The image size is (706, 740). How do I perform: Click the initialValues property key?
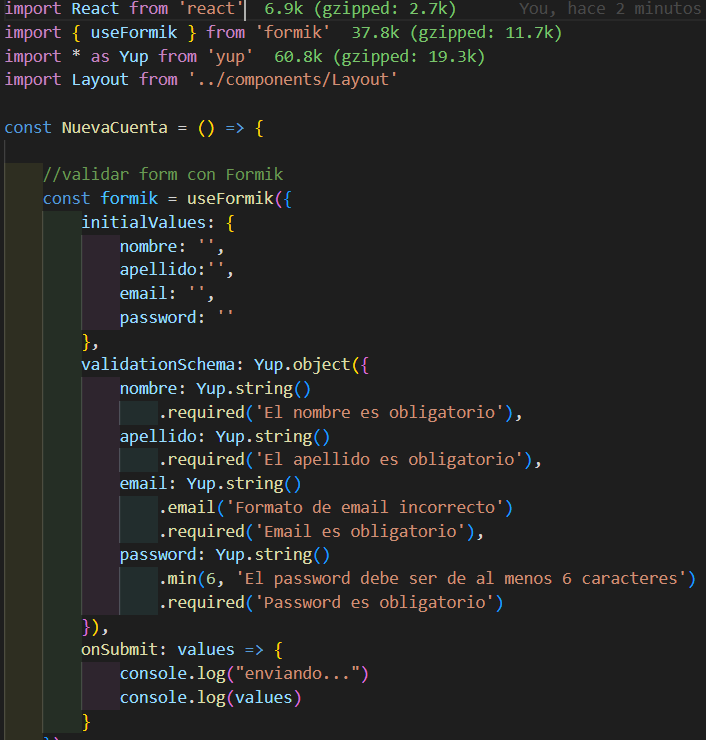[x=143, y=222]
